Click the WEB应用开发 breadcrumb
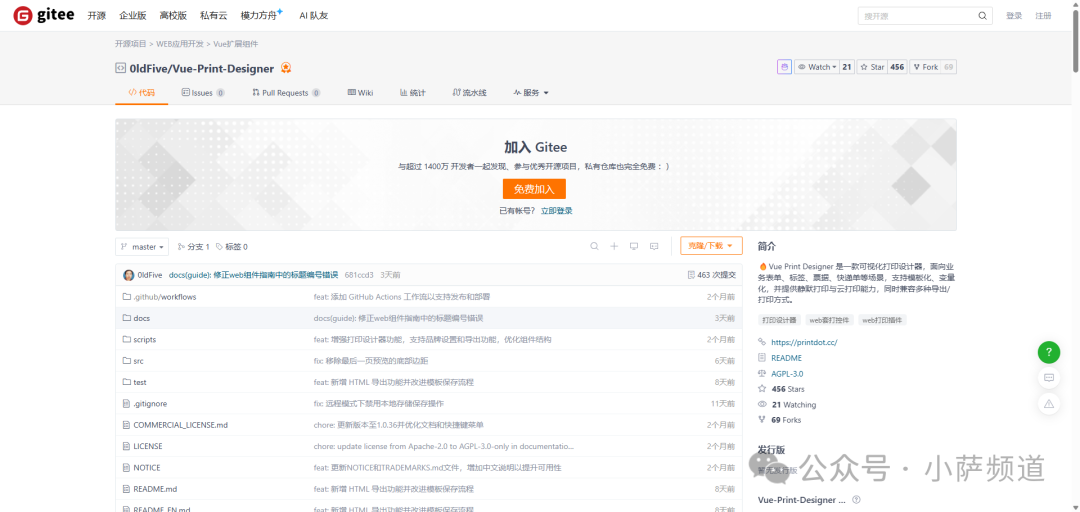Image resolution: width=1080 pixels, height=512 pixels. tap(180, 44)
